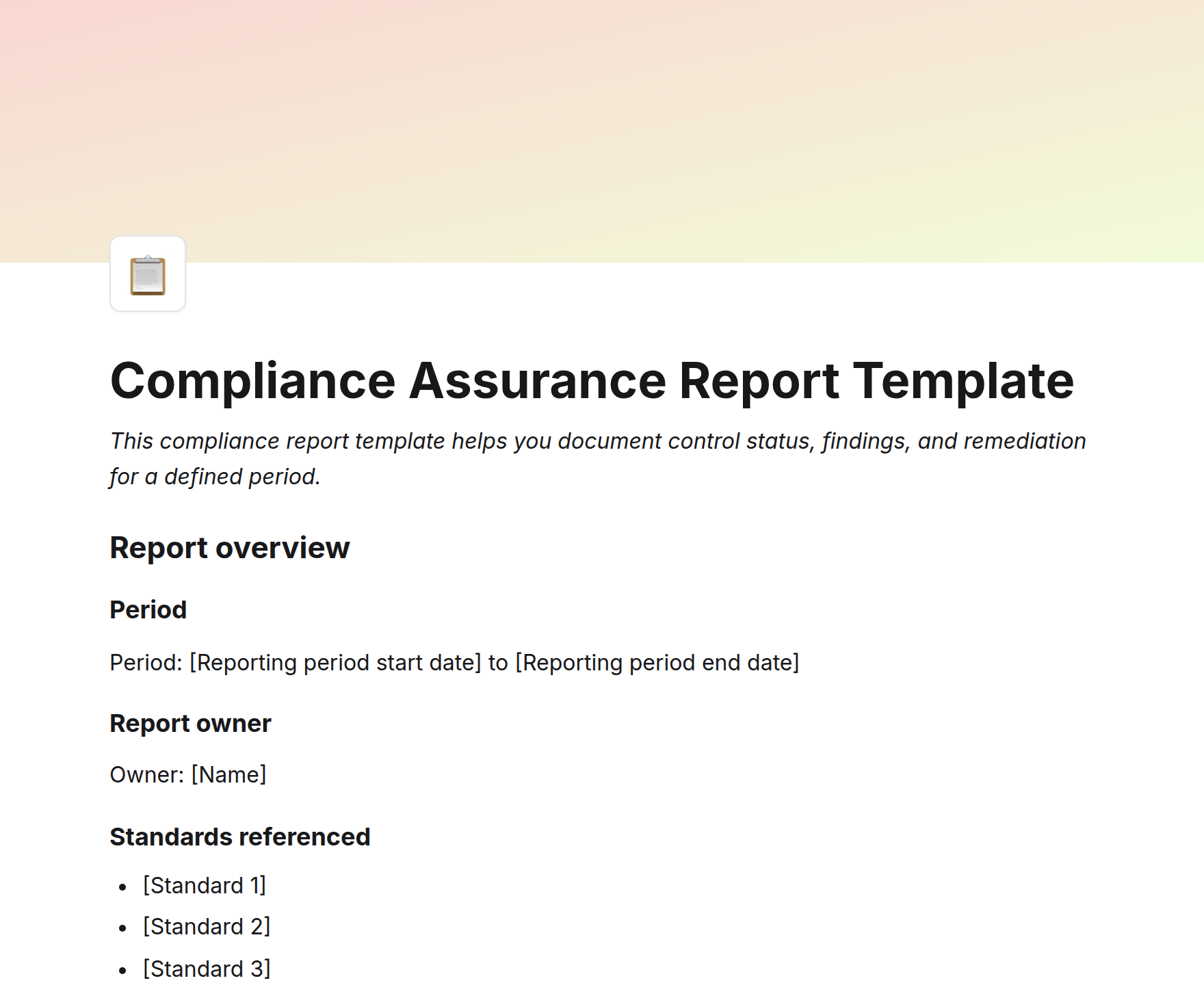The image size is (1204, 985).
Task: Select the Report overview heading
Action: pyautogui.click(x=230, y=548)
